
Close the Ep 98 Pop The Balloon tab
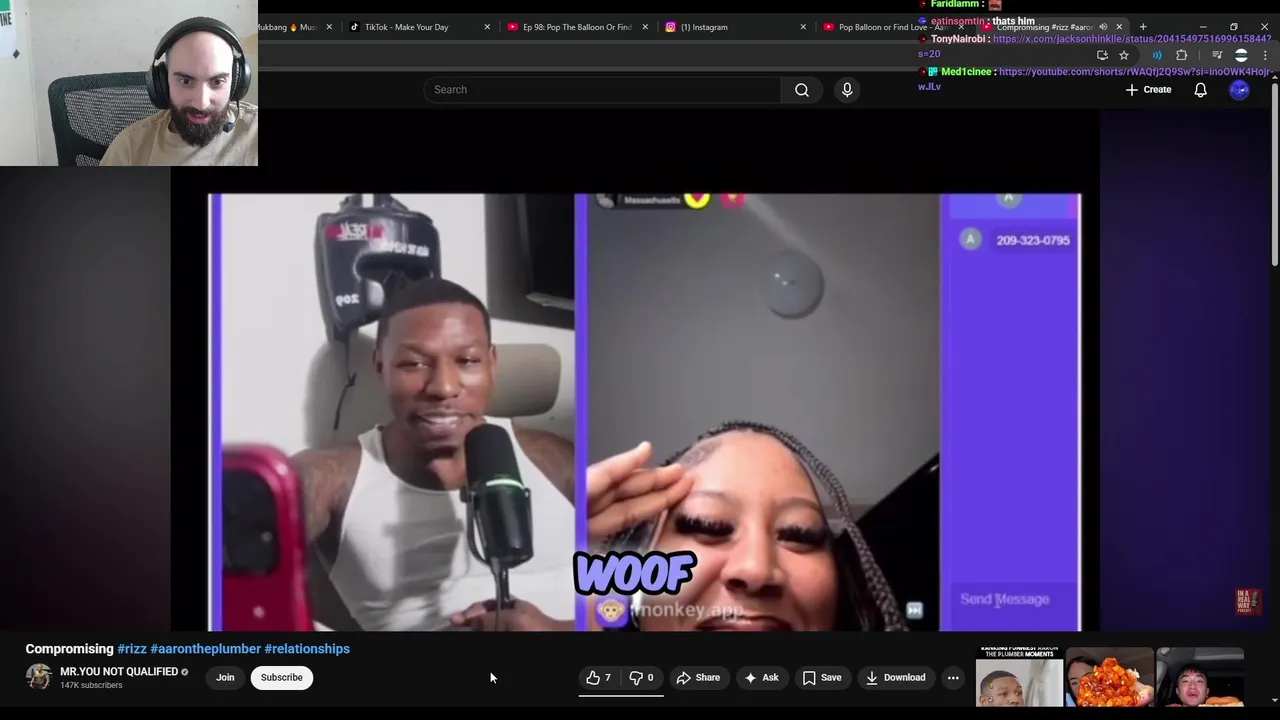click(x=645, y=27)
